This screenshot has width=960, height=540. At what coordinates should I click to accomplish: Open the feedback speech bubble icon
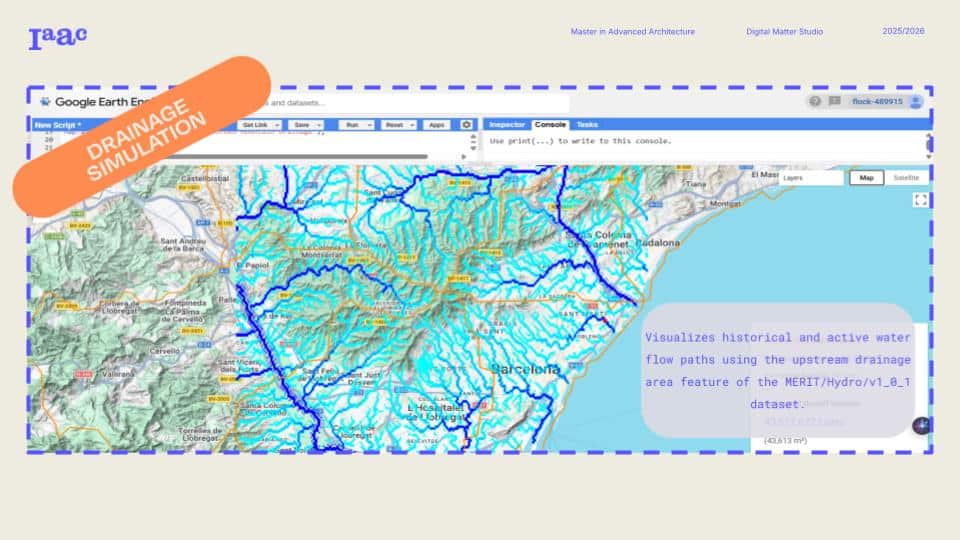click(x=834, y=101)
